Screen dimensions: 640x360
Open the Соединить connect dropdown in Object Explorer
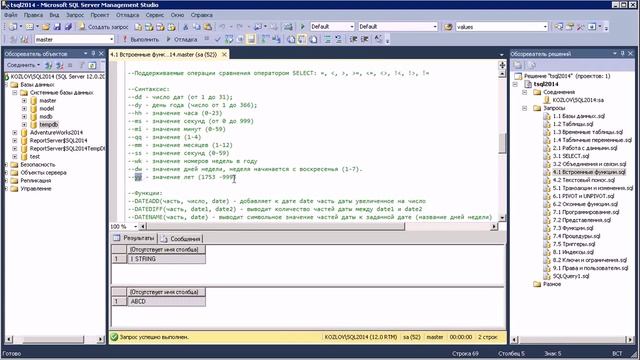tap(23, 65)
